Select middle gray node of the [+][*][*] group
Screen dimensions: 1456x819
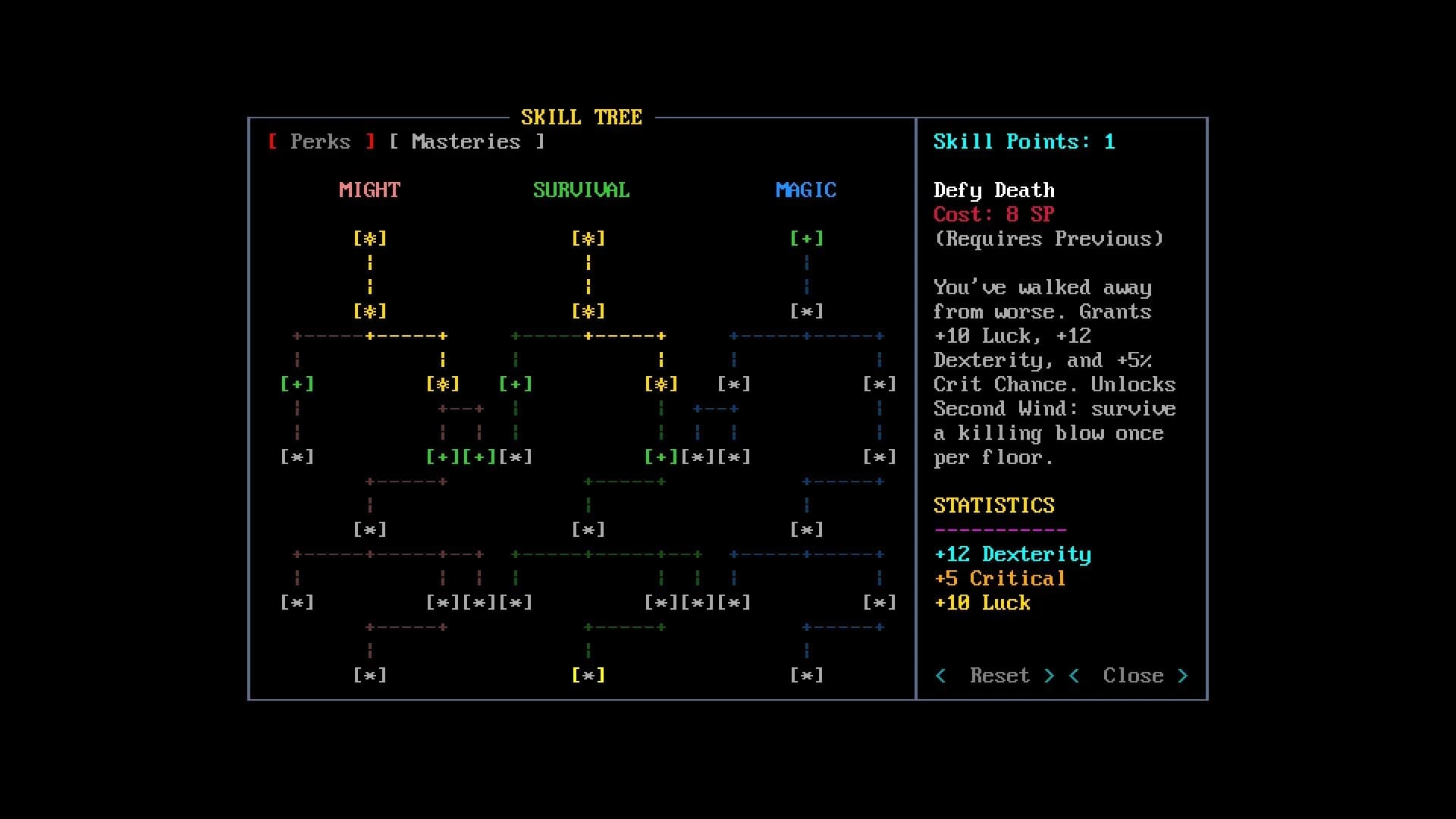[698, 457]
